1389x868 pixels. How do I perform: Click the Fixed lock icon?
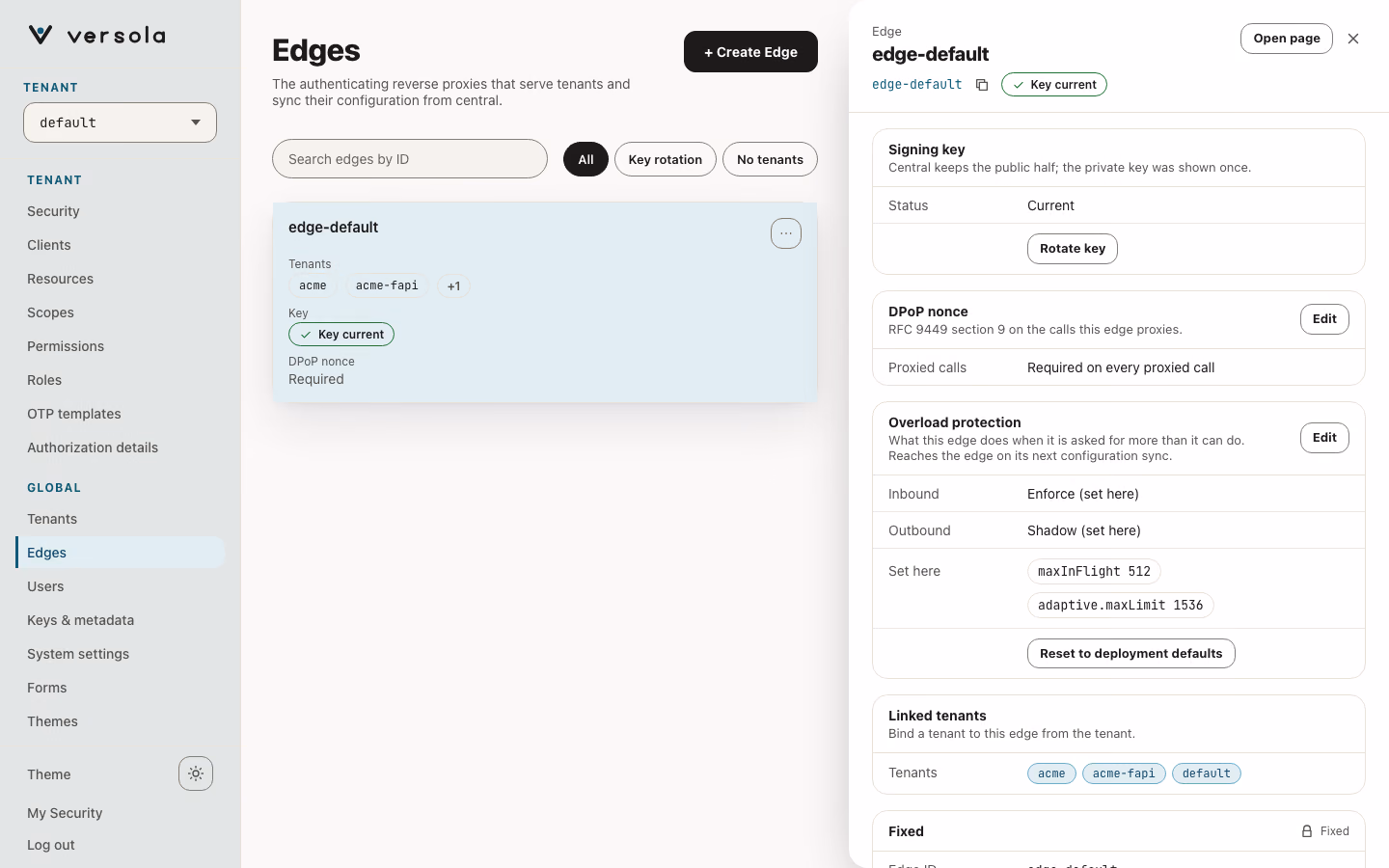click(x=1307, y=831)
